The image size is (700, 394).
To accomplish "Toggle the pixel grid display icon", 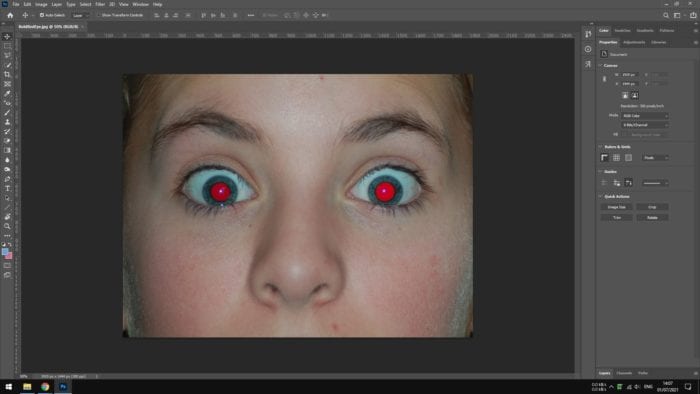I will (628, 158).
